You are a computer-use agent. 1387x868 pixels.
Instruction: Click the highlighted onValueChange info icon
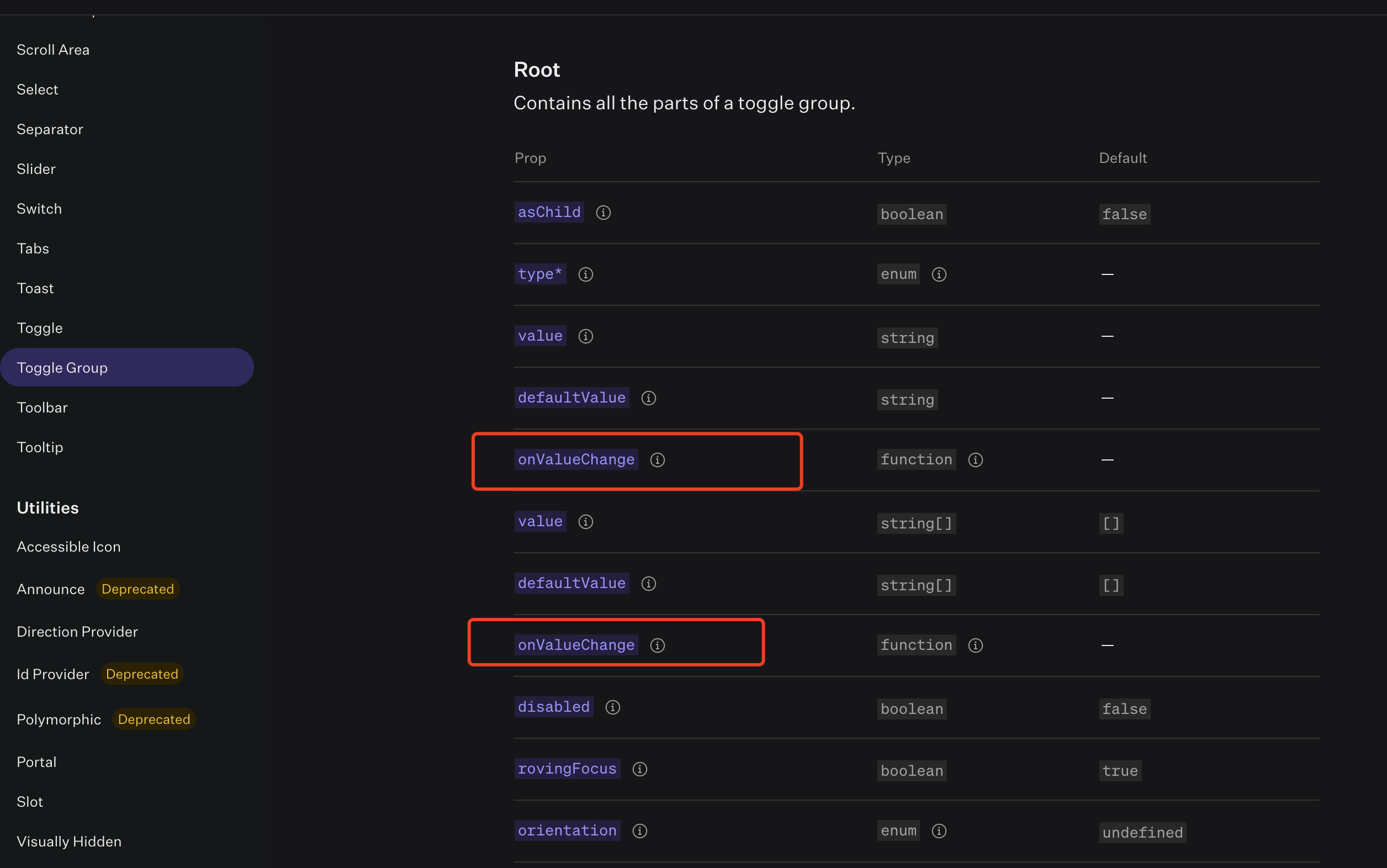tap(657, 460)
